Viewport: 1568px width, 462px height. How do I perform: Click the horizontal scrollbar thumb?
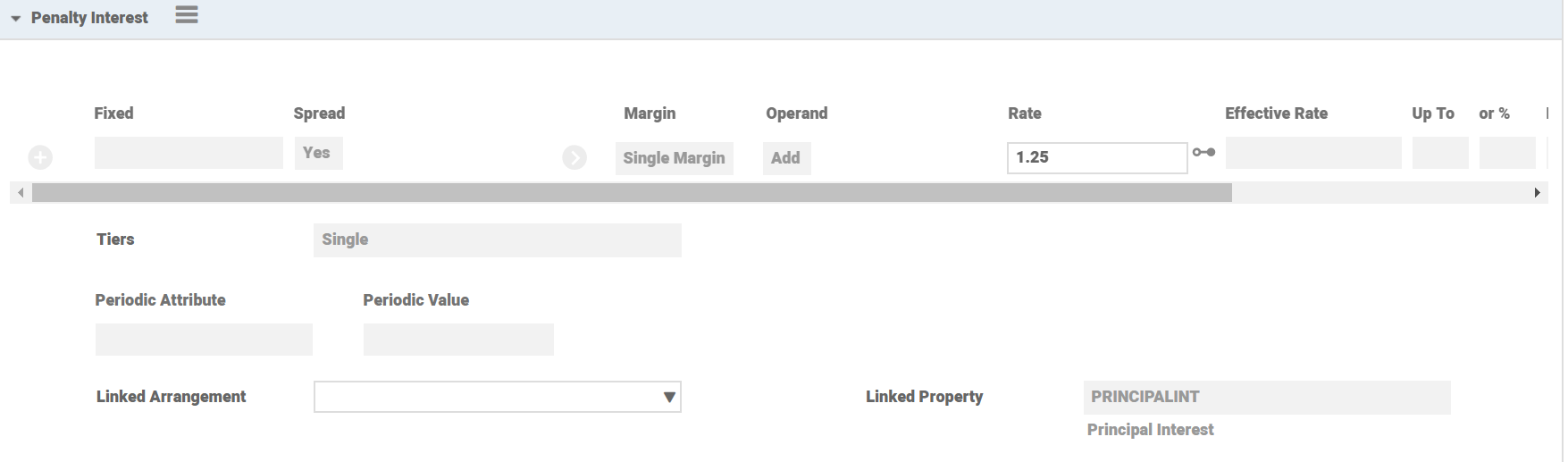631,192
